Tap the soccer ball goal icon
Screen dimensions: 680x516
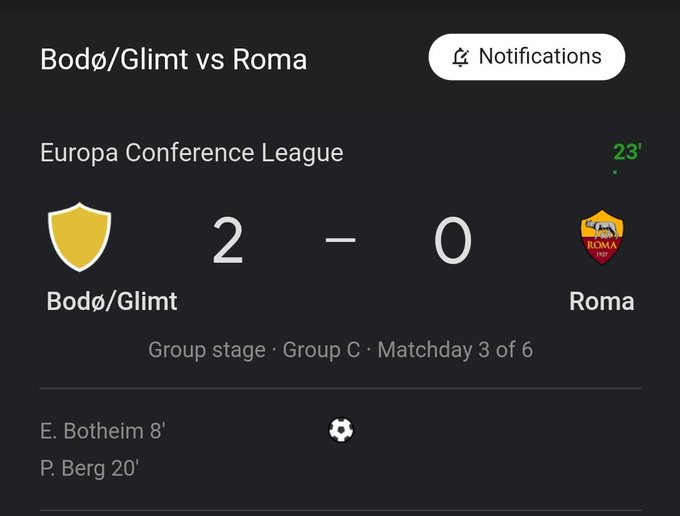coord(341,430)
